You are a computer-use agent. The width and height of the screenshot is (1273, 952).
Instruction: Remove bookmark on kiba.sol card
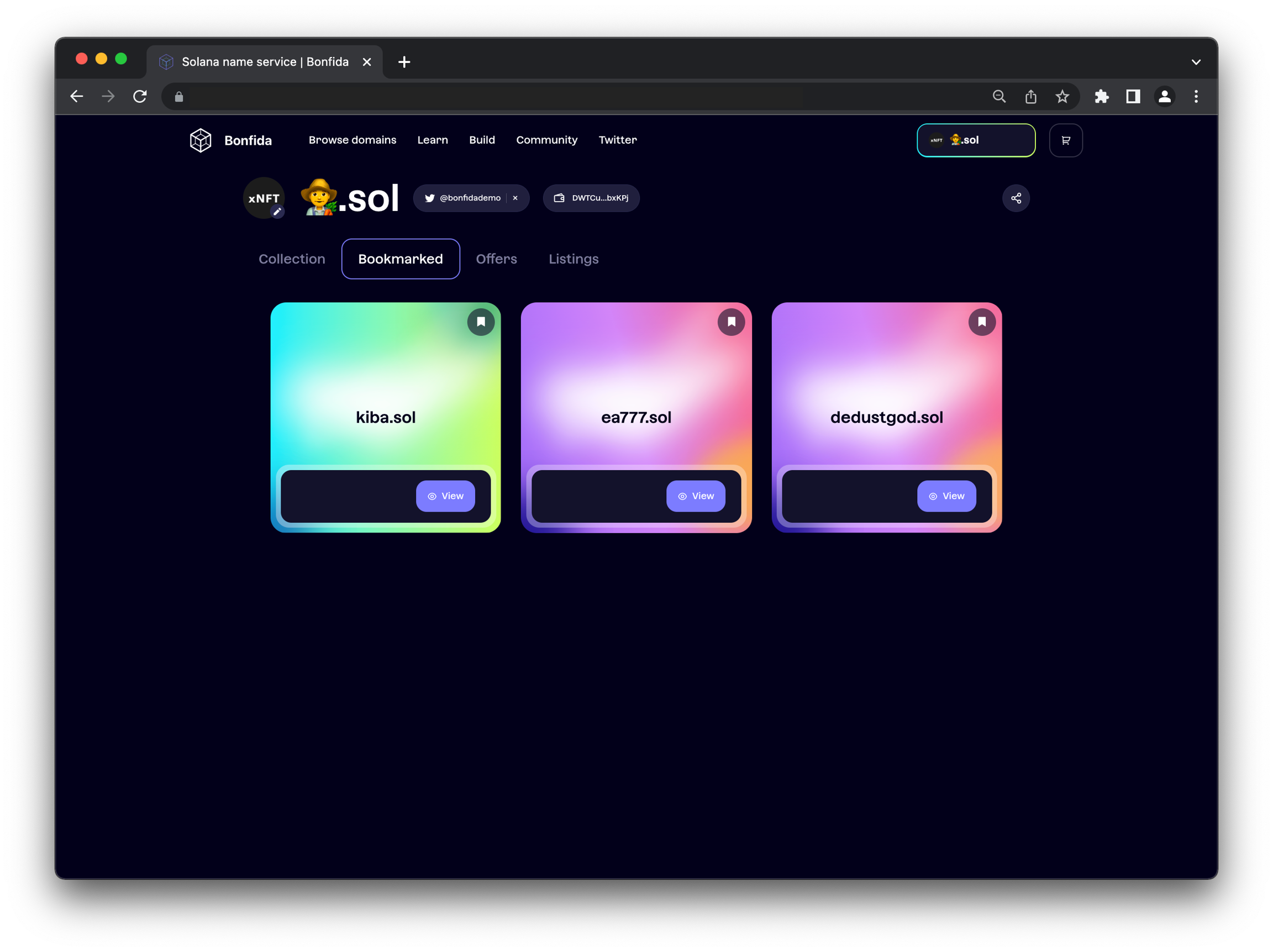(481, 322)
